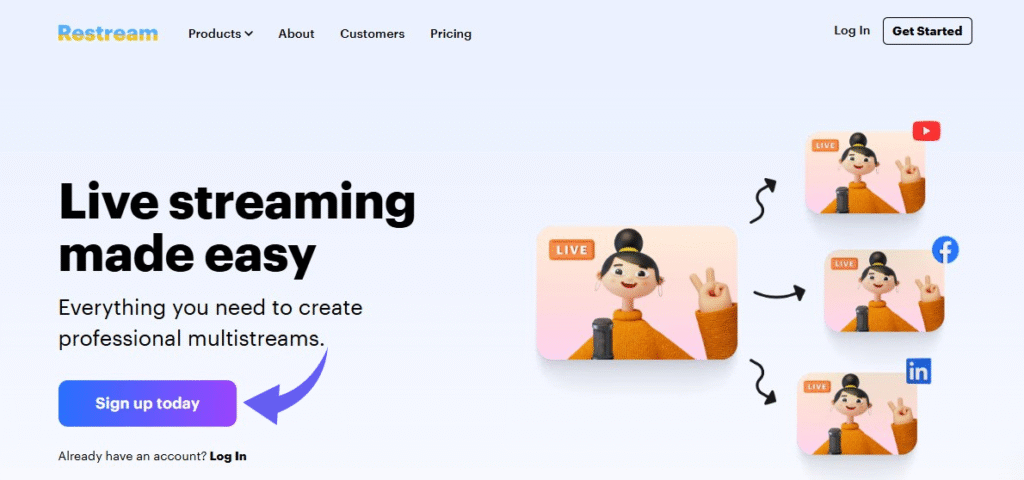Expand the Products dropdown menu

click(220, 33)
